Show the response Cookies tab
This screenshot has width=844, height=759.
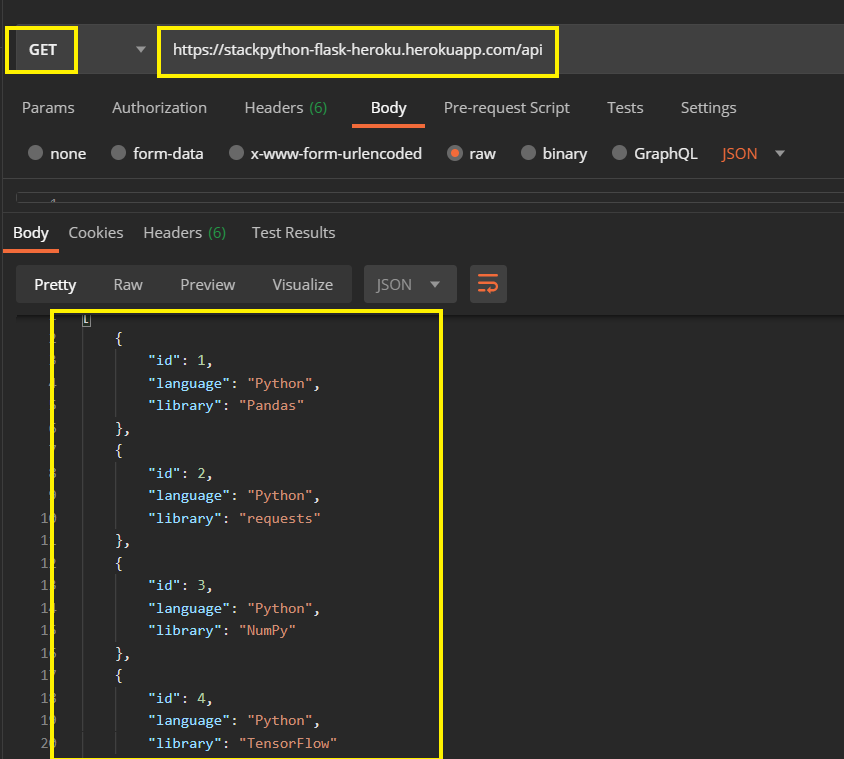click(96, 233)
